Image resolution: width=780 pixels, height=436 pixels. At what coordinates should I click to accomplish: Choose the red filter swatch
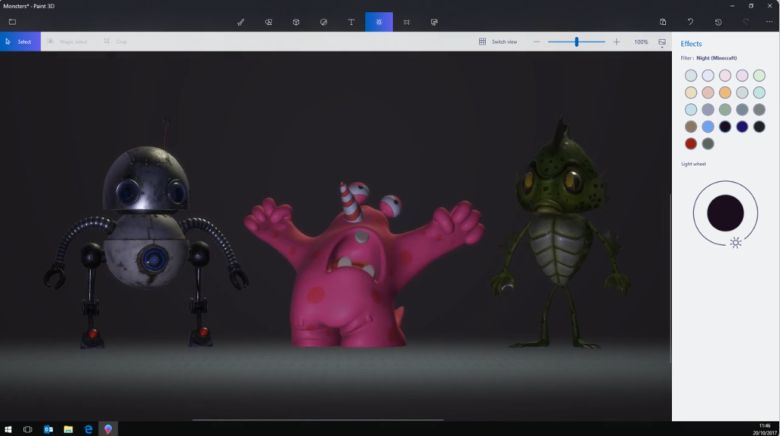coord(691,143)
